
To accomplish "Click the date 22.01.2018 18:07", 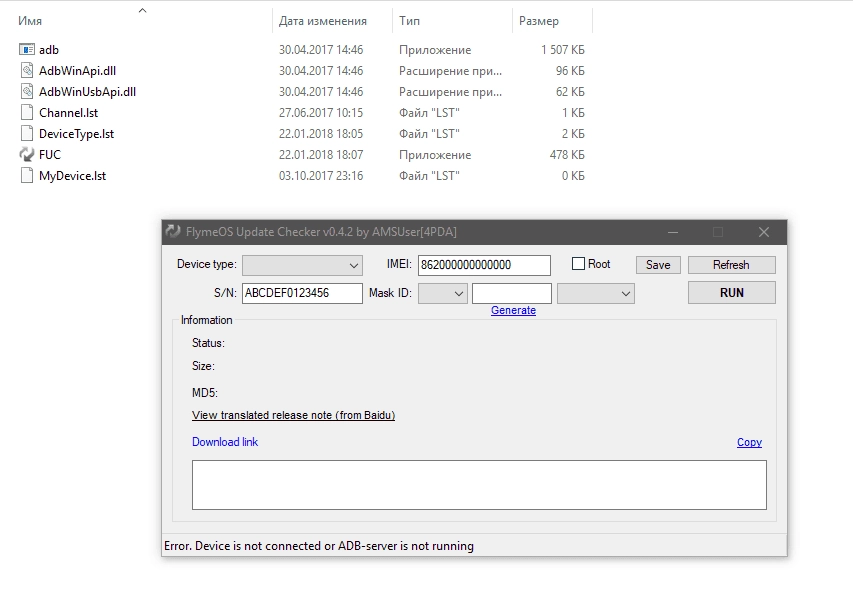I will coord(321,154).
